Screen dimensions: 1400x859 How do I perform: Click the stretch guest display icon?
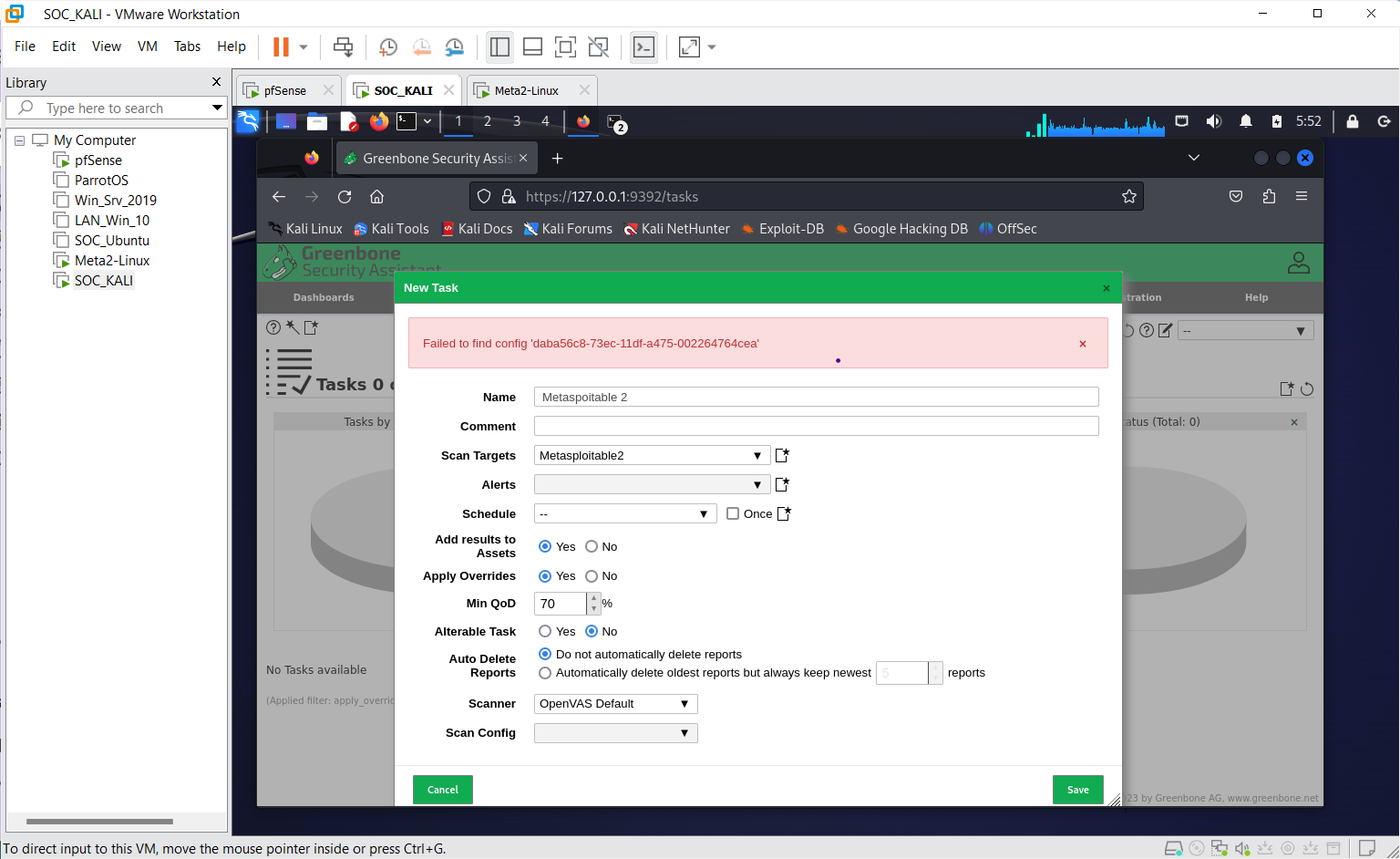689,47
